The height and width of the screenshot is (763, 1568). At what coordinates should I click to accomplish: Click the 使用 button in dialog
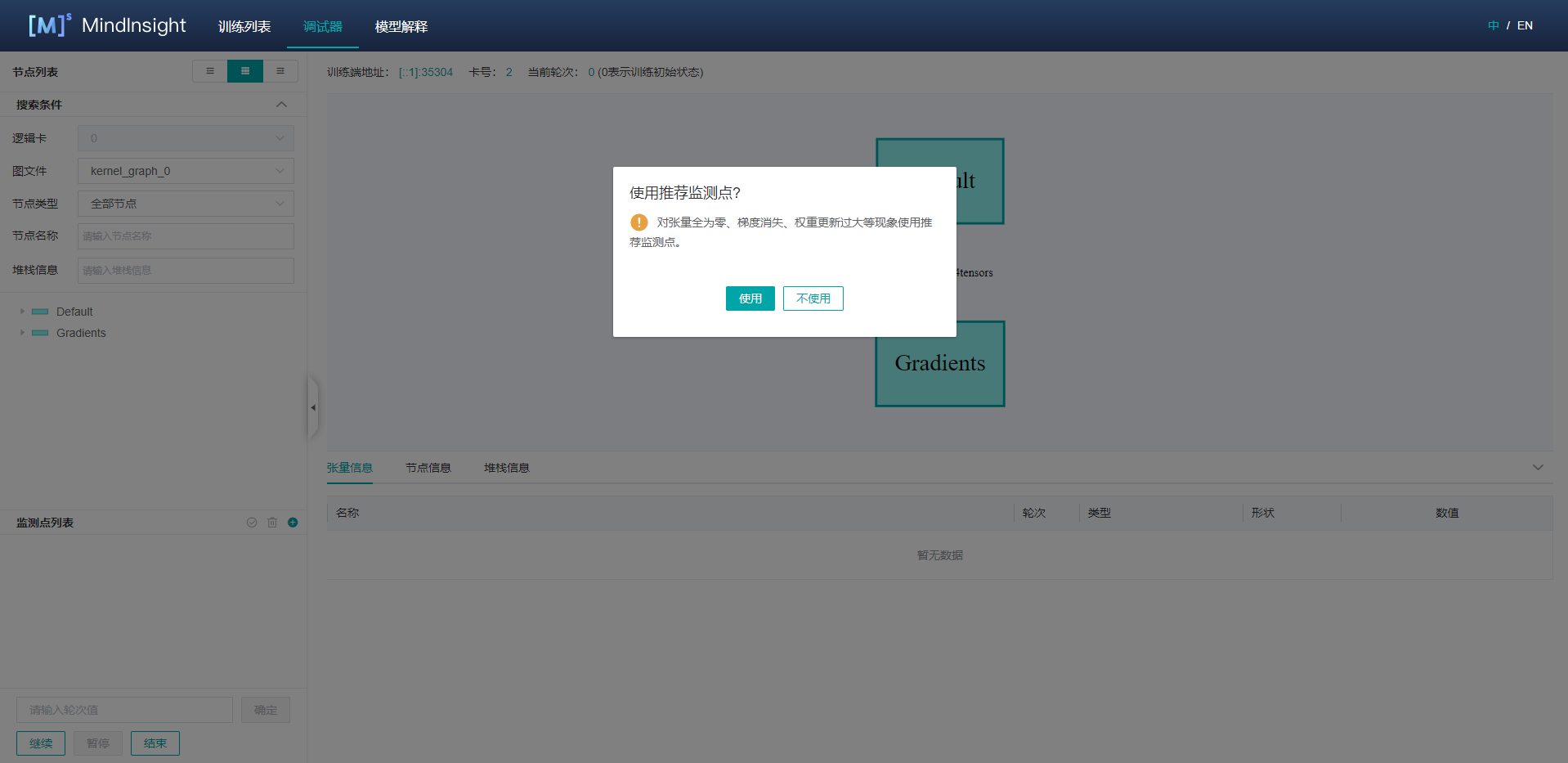pyautogui.click(x=750, y=298)
